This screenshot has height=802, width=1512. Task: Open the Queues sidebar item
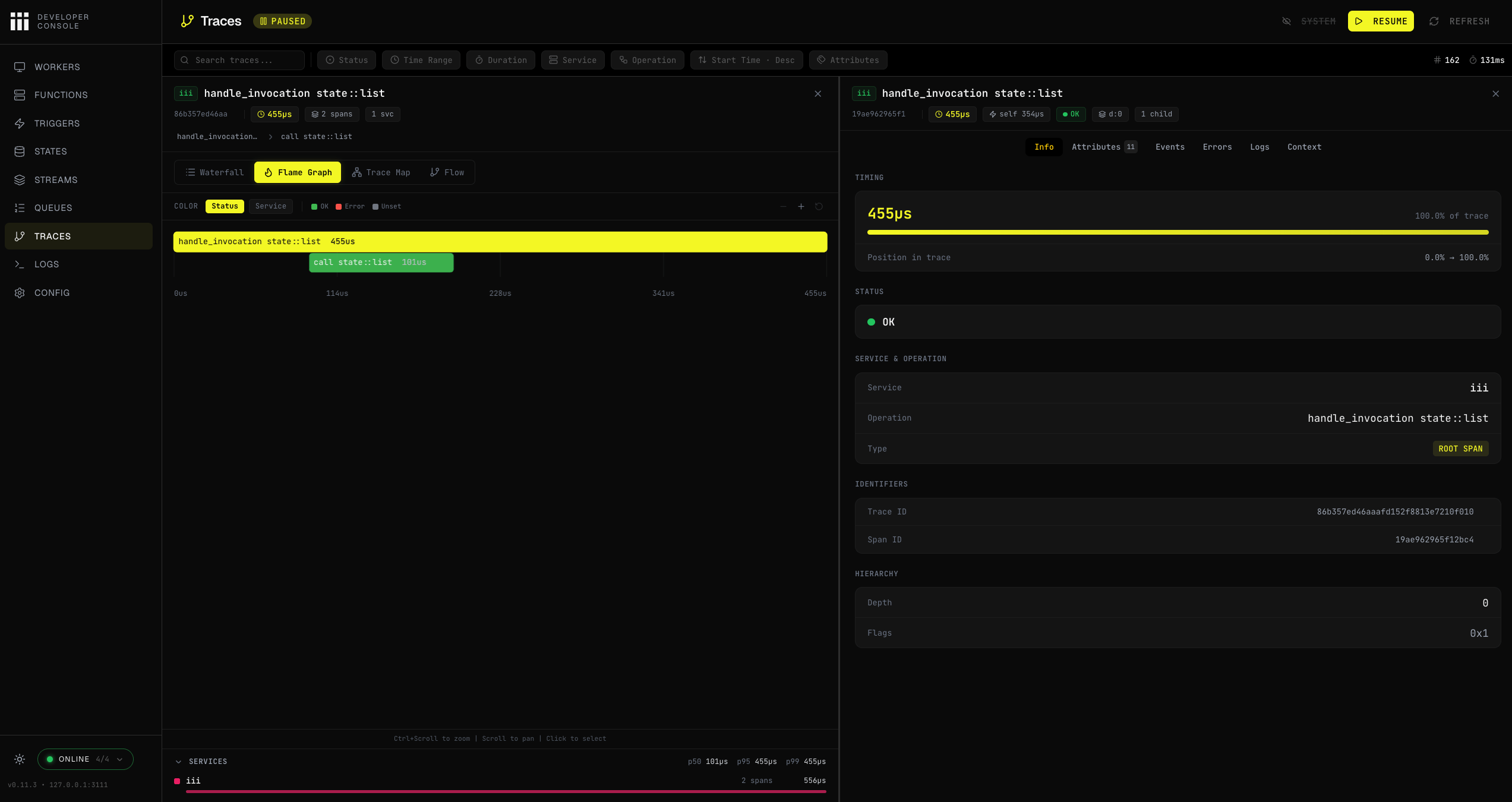[x=78, y=208]
